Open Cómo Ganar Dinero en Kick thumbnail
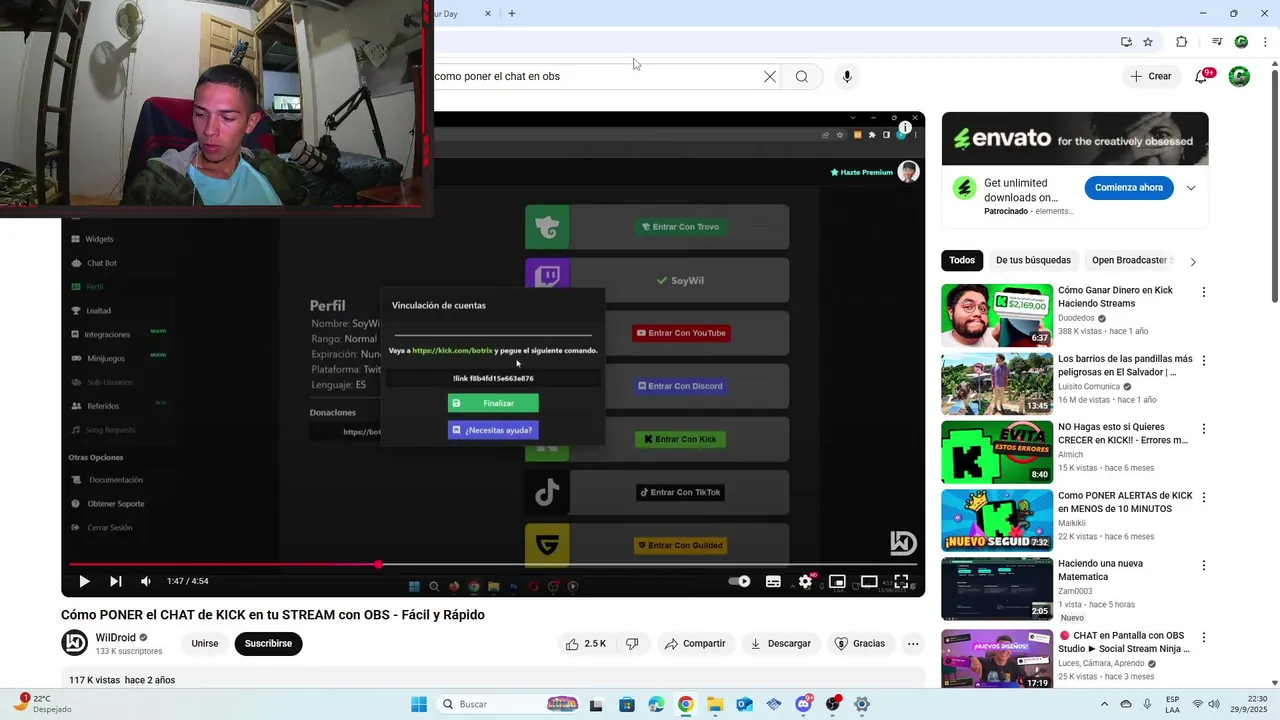The height and width of the screenshot is (720, 1280). pos(997,316)
